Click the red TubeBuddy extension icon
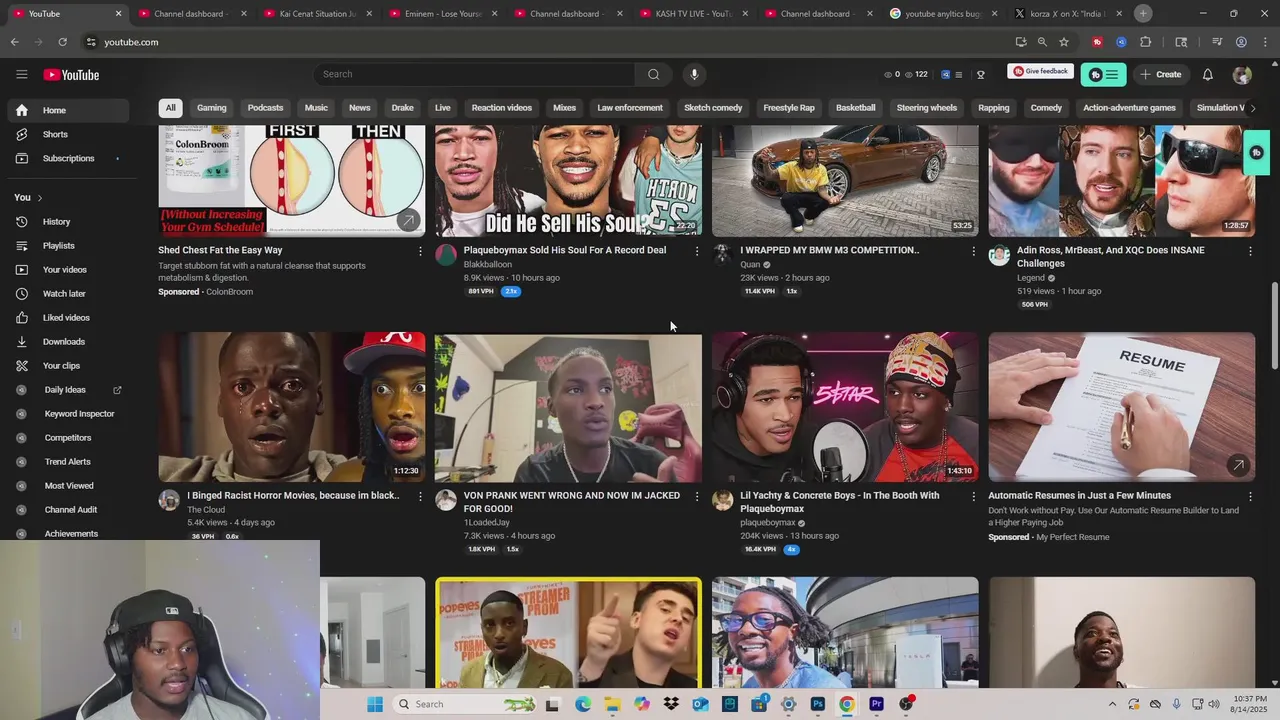This screenshot has height=720, width=1280. (1097, 42)
